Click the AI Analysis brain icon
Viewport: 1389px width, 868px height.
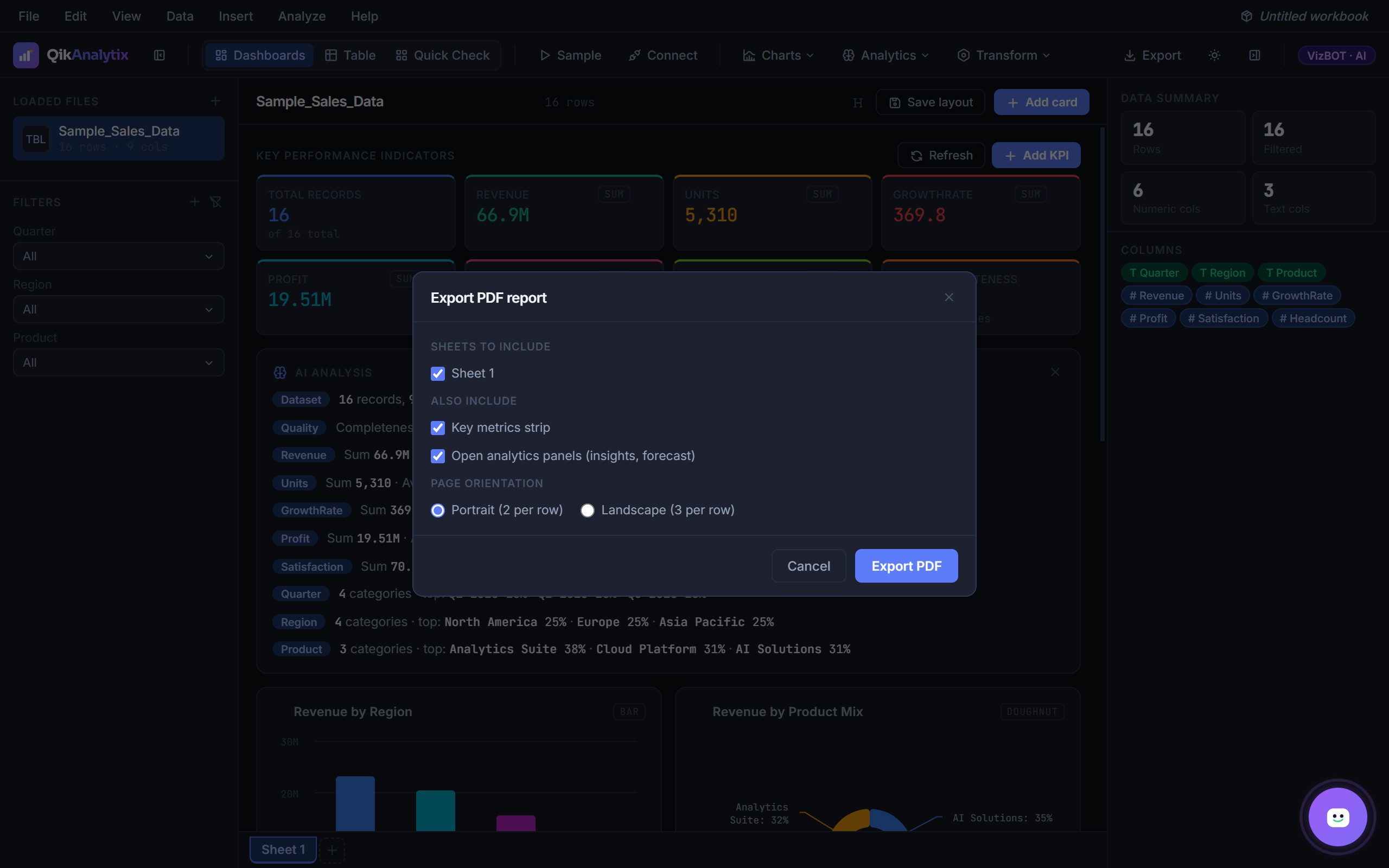[x=280, y=373]
